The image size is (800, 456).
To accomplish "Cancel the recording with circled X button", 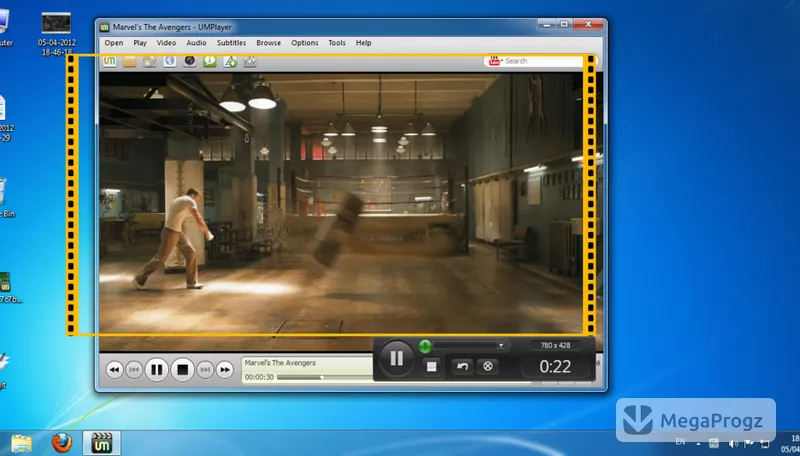I will coord(488,366).
